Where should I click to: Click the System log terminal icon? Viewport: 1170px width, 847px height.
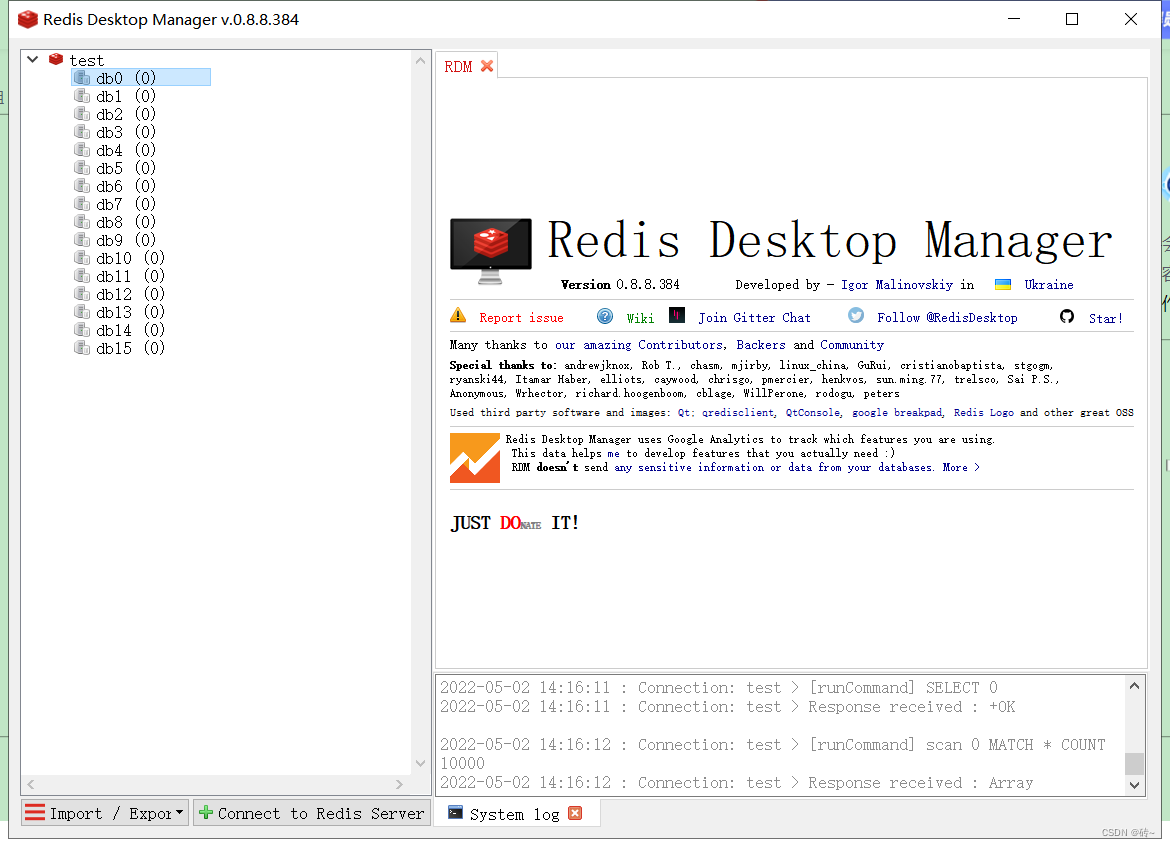click(455, 813)
